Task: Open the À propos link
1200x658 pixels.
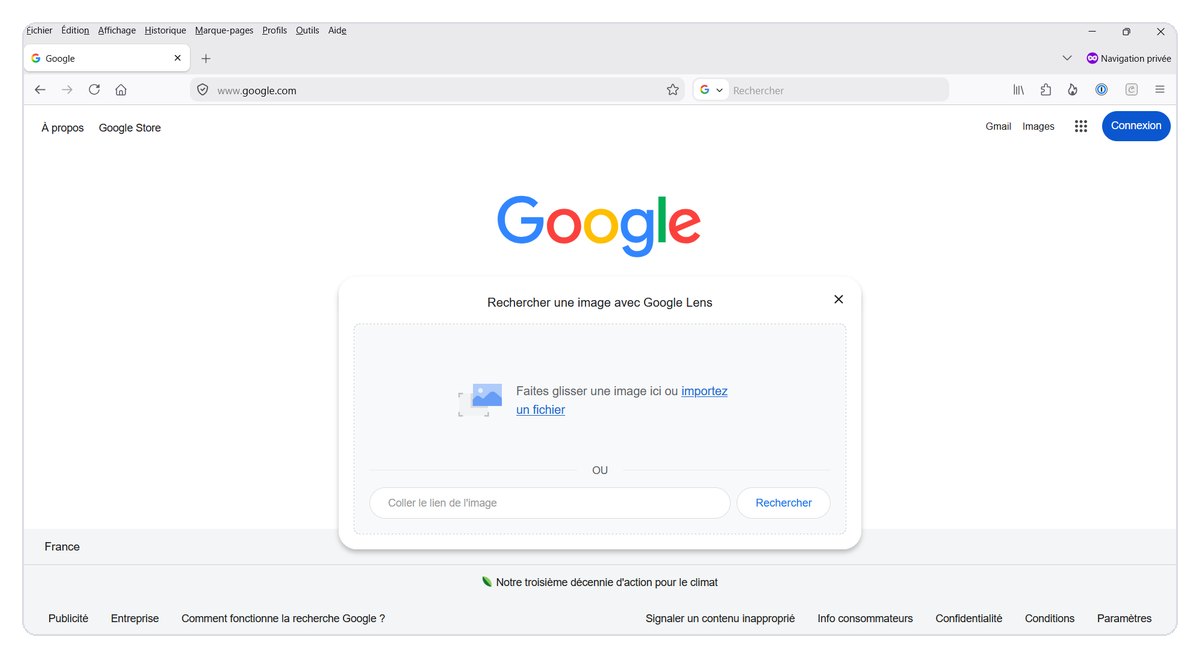Action: (63, 128)
